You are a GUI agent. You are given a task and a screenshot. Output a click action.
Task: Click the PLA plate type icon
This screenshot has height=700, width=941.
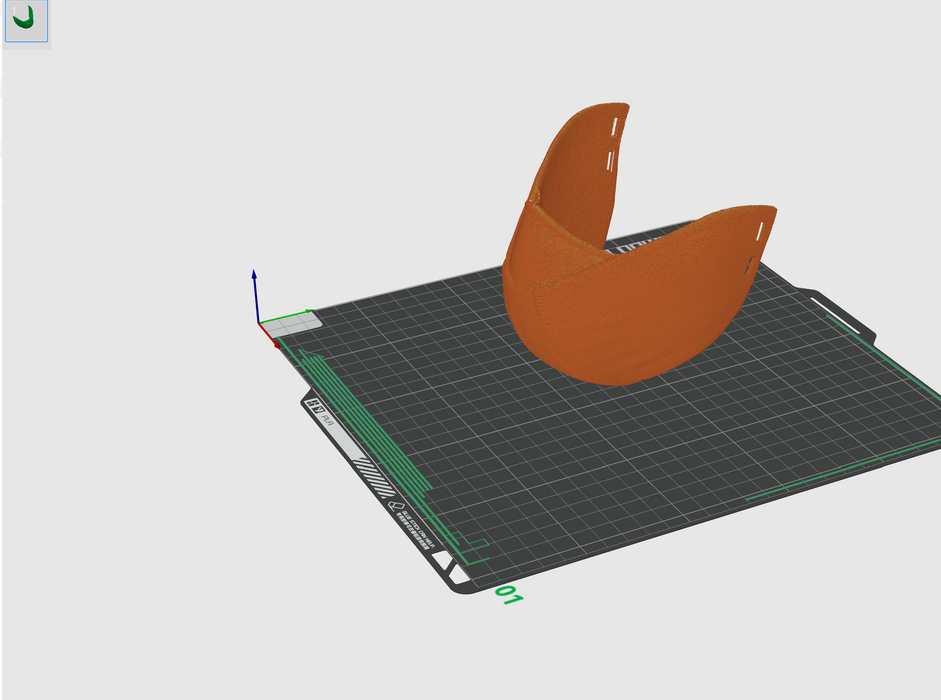click(319, 407)
